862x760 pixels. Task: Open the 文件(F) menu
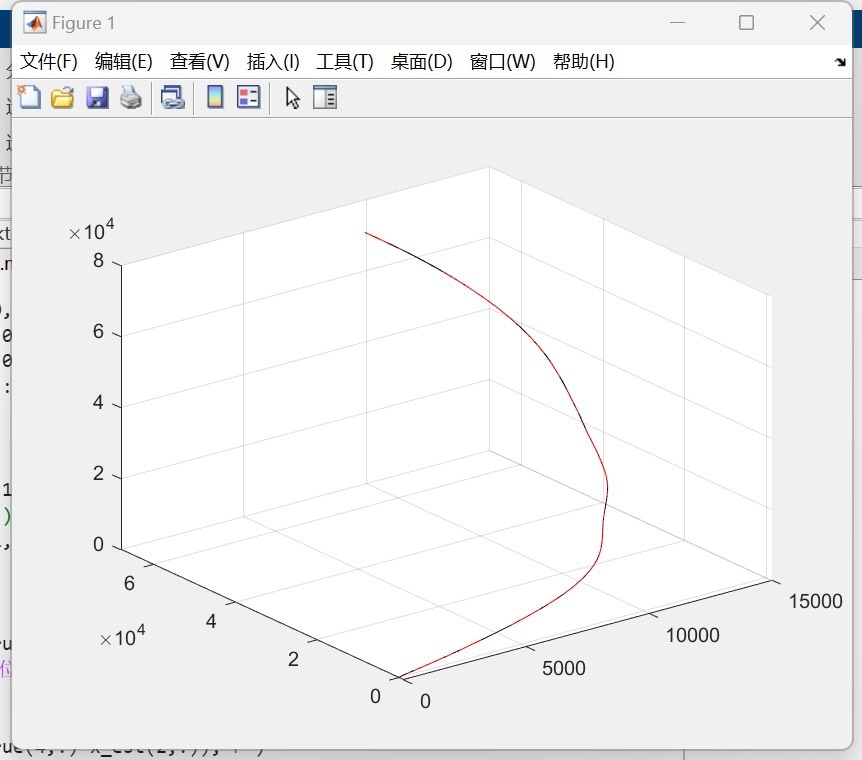coord(48,62)
